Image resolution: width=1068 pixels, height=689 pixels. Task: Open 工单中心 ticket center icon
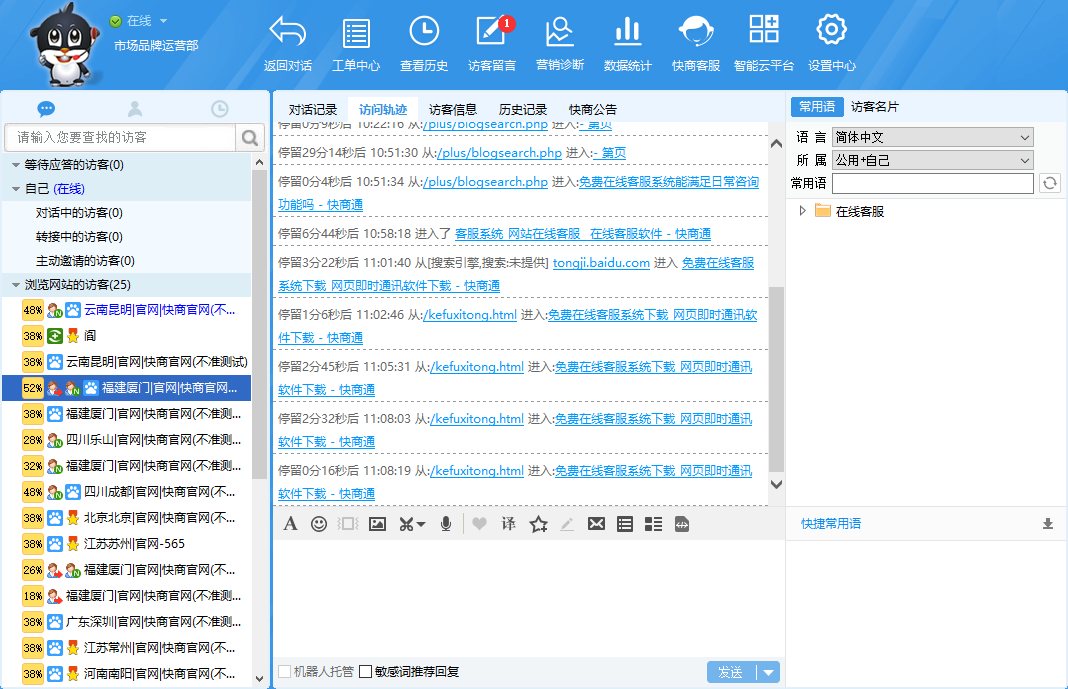(x=356, y=34)
